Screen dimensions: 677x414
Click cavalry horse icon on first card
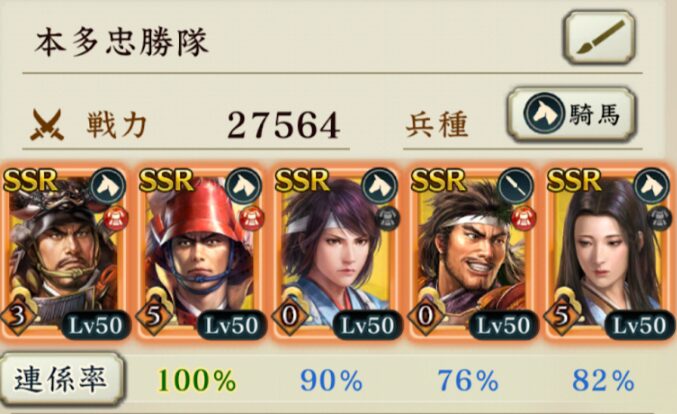(x=108, y=186)
